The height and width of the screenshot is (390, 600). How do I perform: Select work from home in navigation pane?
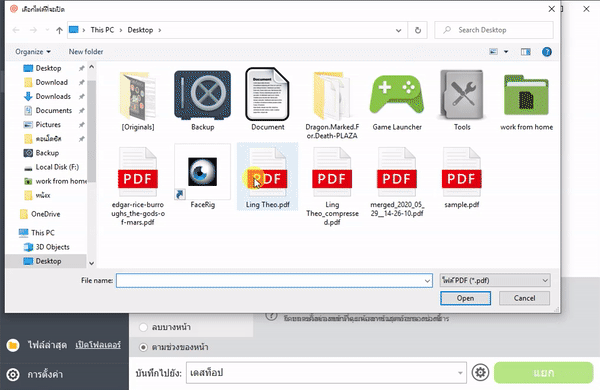55,181
